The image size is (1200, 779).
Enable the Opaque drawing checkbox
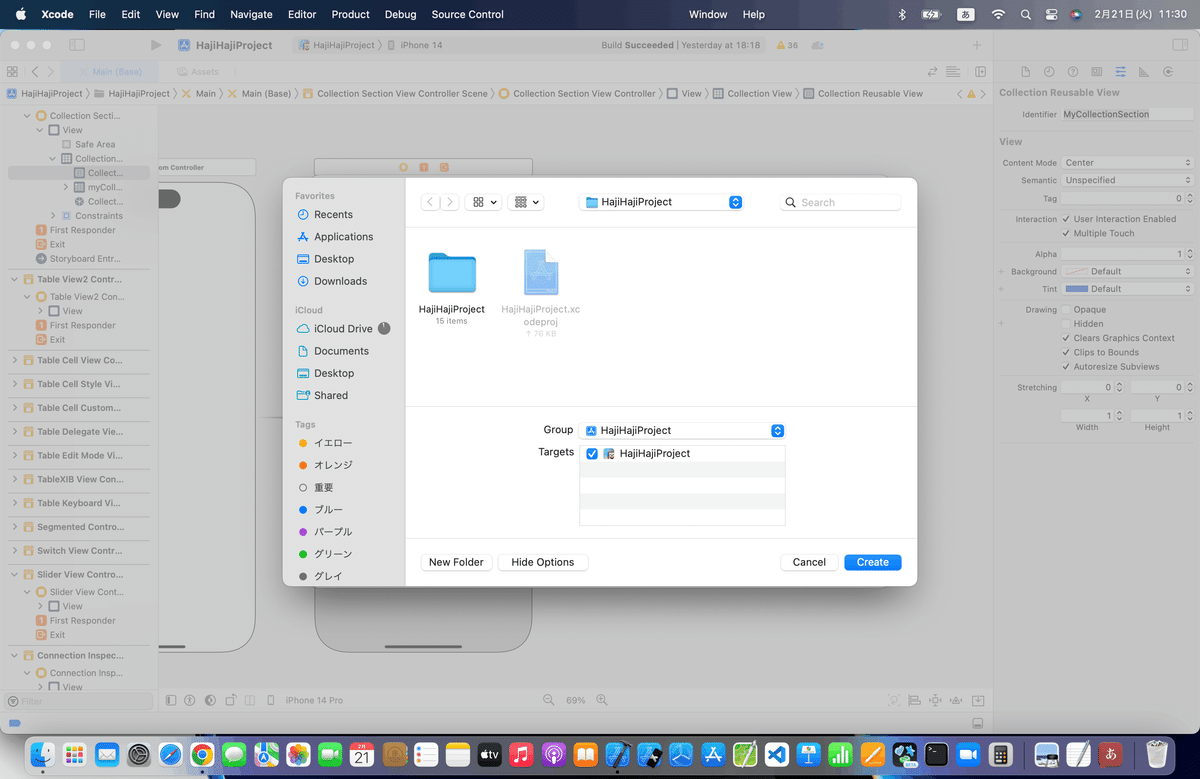[x=1066, y=310]
